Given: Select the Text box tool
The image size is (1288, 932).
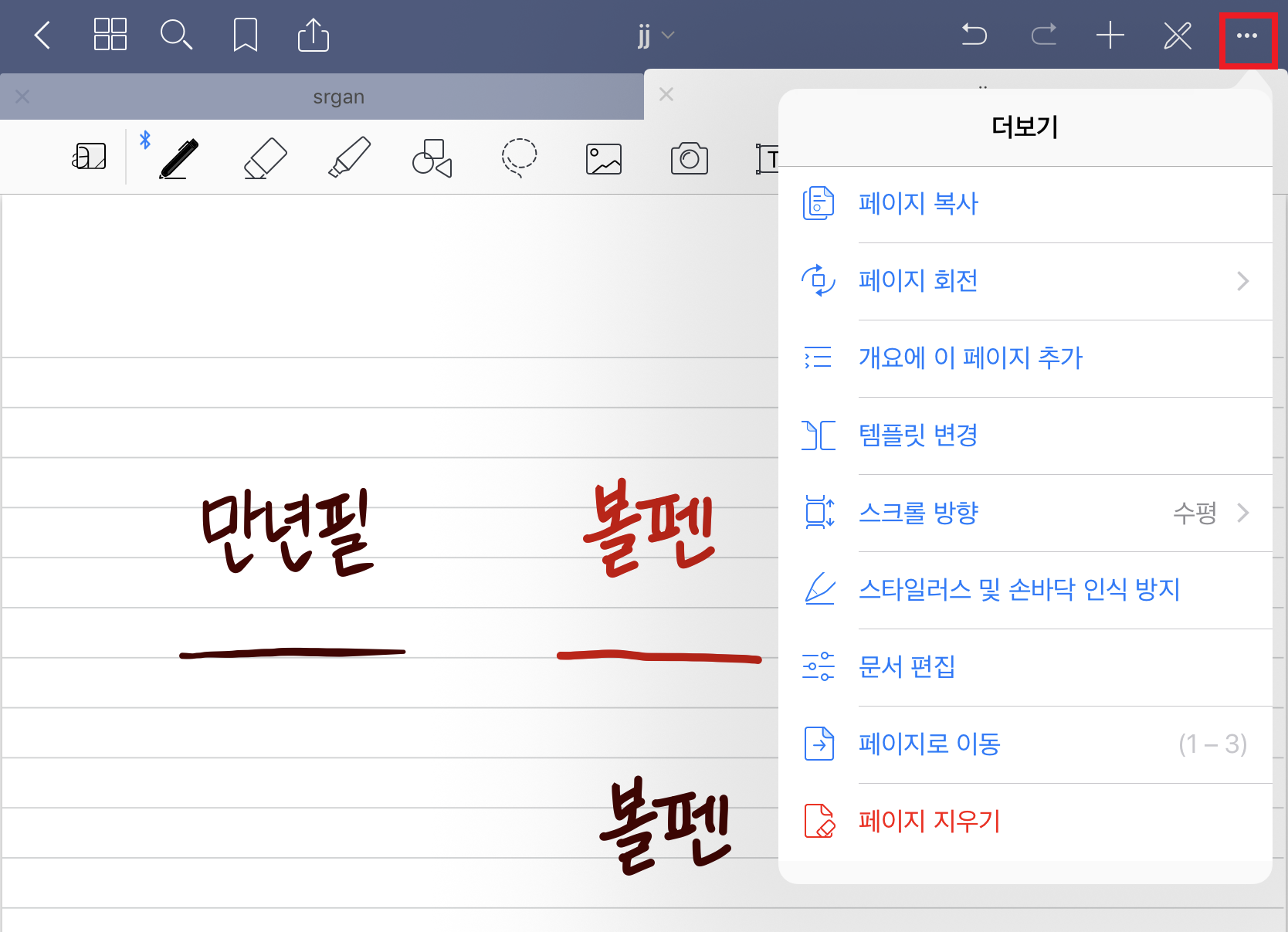Looking at the screenshot, I should coord(768,158).
